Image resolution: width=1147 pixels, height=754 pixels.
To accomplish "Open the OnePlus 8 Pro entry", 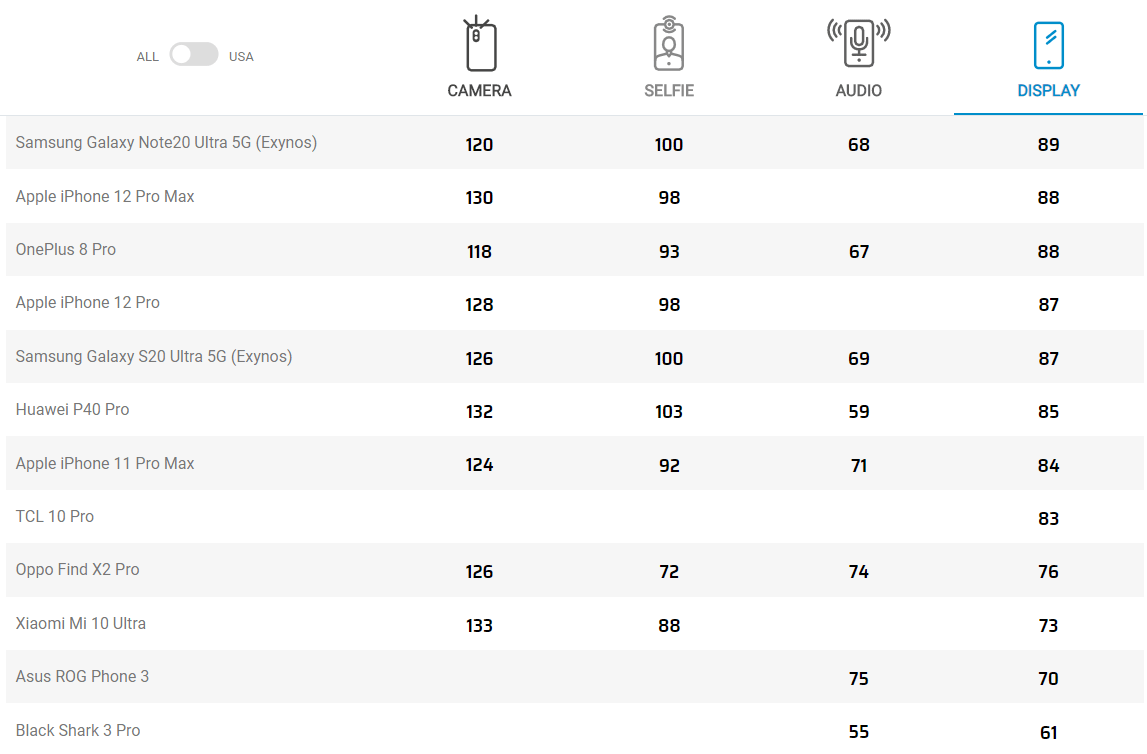I will (x=66, y=249).
